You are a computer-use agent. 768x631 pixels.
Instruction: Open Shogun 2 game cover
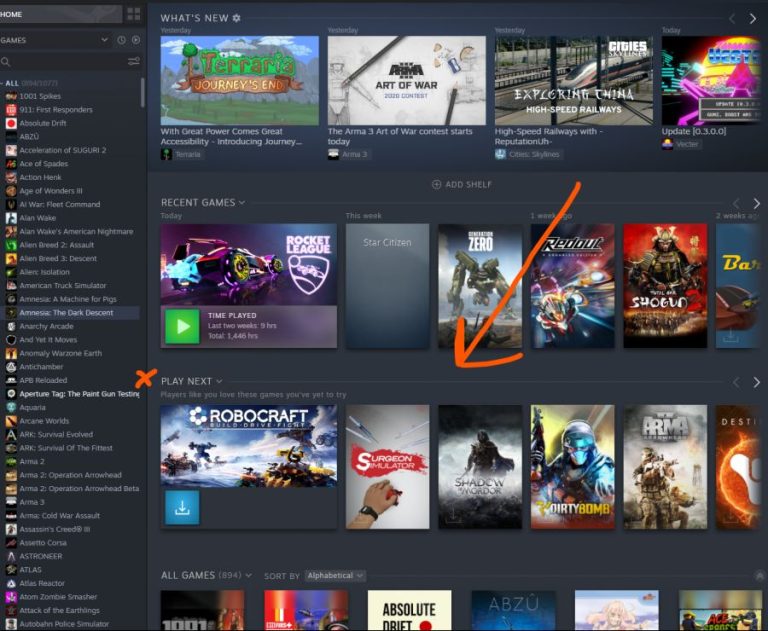[x=665, y=286]
